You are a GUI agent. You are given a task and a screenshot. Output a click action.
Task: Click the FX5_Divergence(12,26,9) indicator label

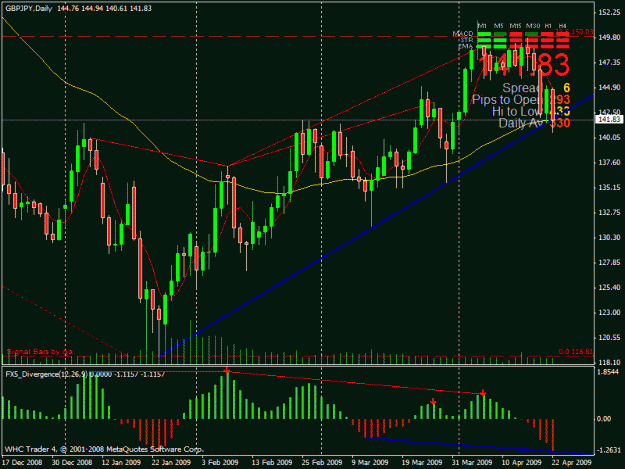47,374
